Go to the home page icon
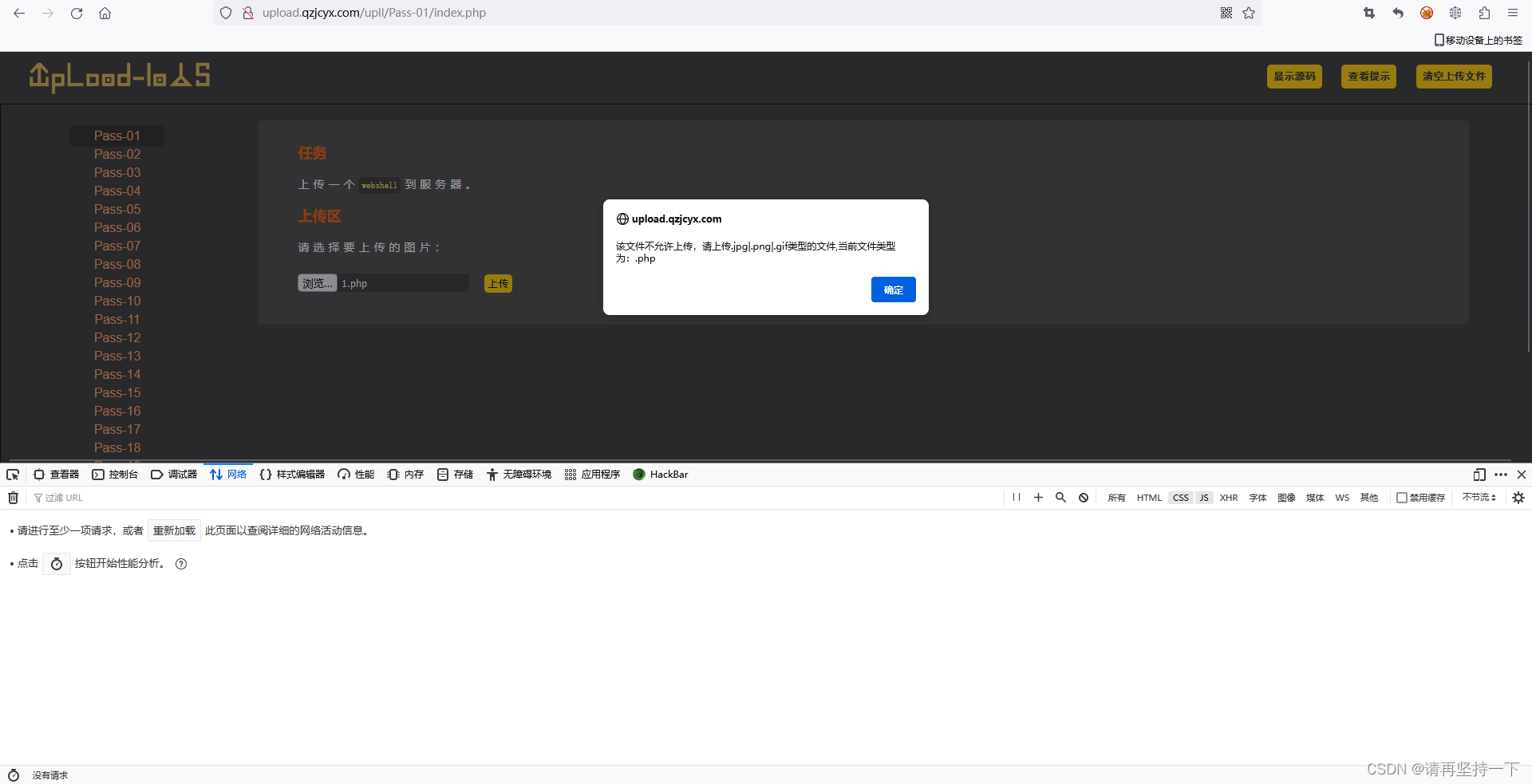Viewport: 1532px width, 784px height. tap(105, 13)
